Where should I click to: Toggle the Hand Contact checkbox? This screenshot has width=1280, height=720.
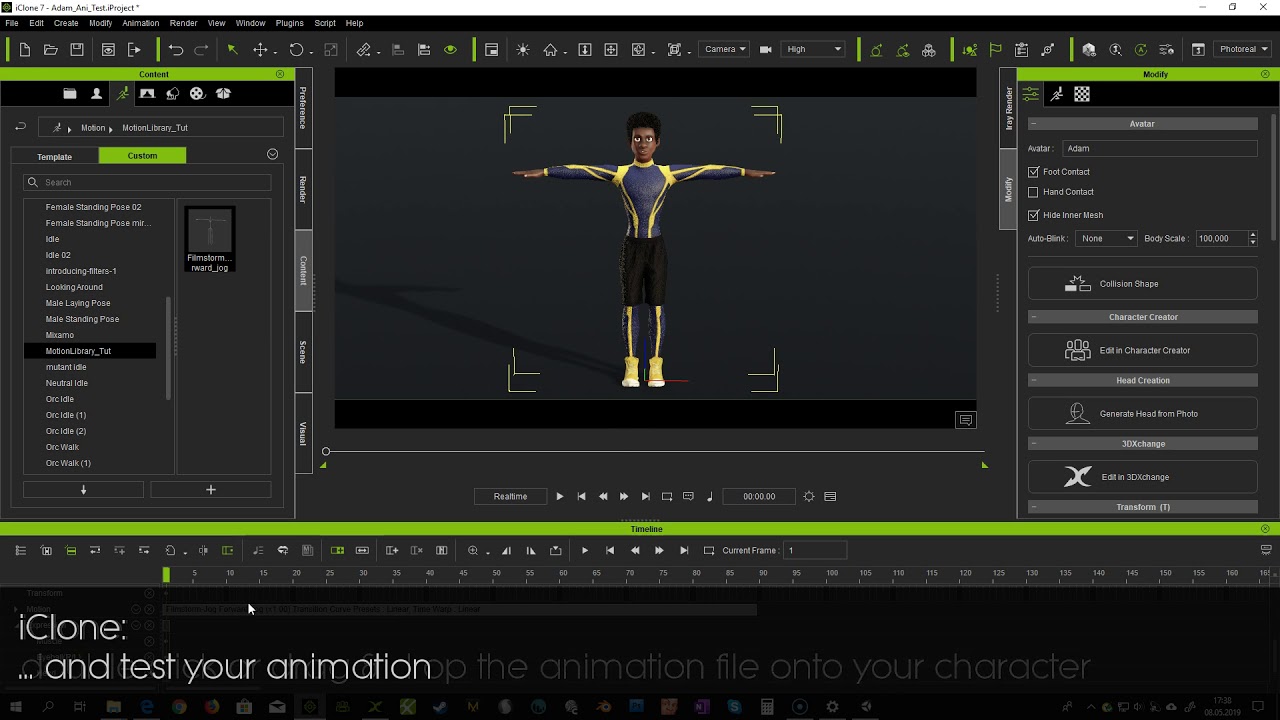pos(1033,192)
